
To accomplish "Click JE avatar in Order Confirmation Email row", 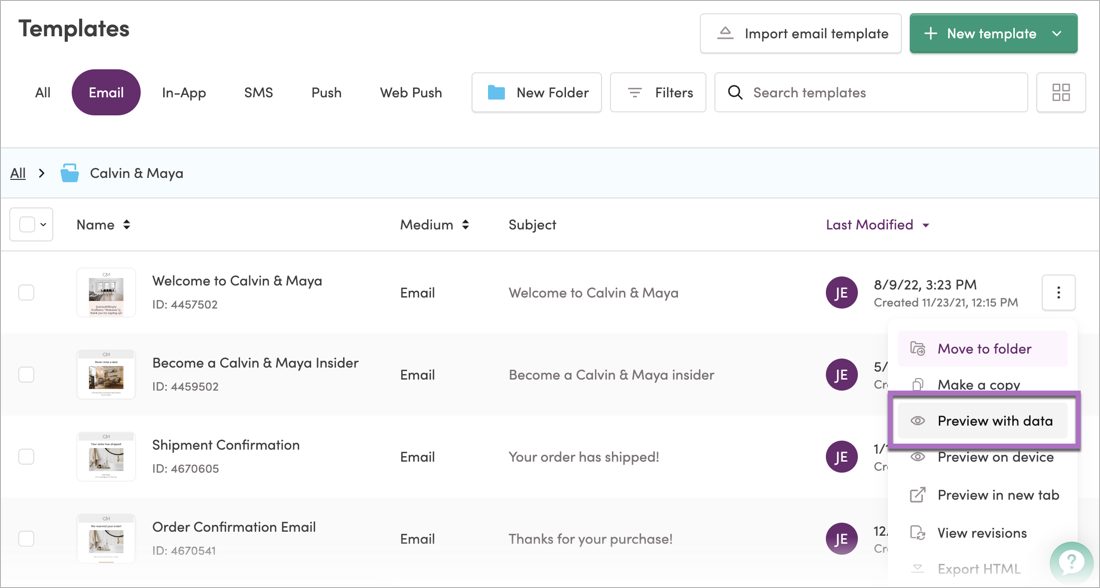I will pos(841,540).
